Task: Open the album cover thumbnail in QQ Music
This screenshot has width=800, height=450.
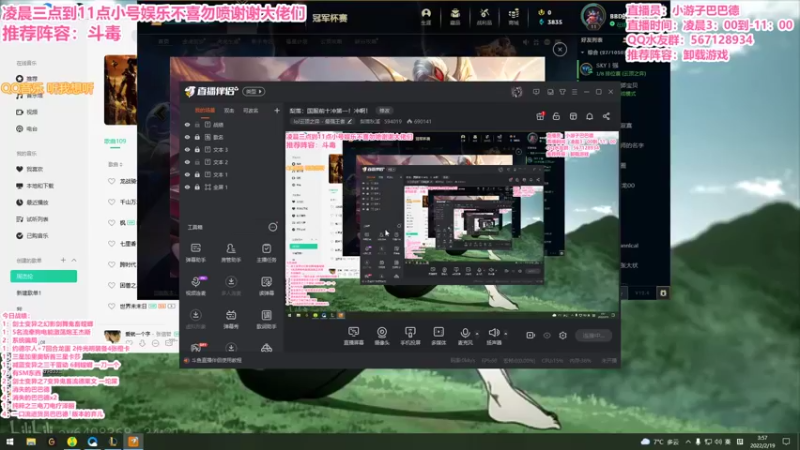Action: point(121,90)
